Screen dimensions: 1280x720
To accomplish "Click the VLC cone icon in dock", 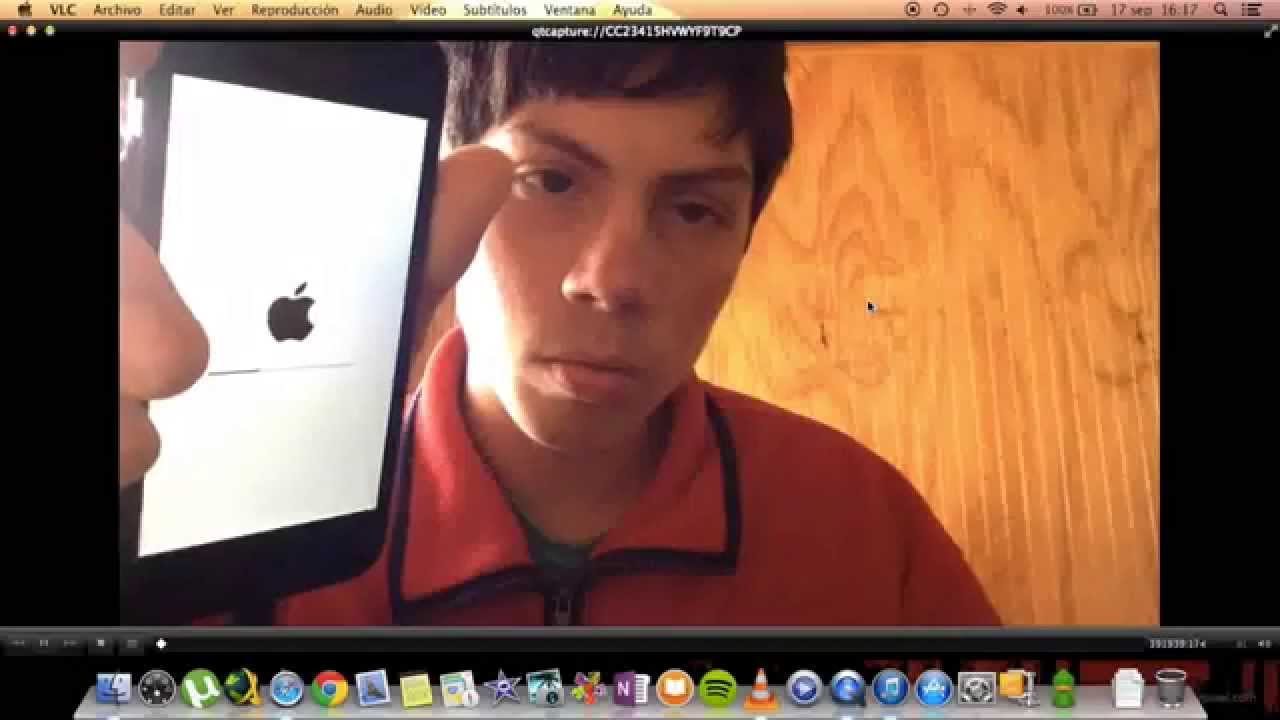I will tap(761, 689).
